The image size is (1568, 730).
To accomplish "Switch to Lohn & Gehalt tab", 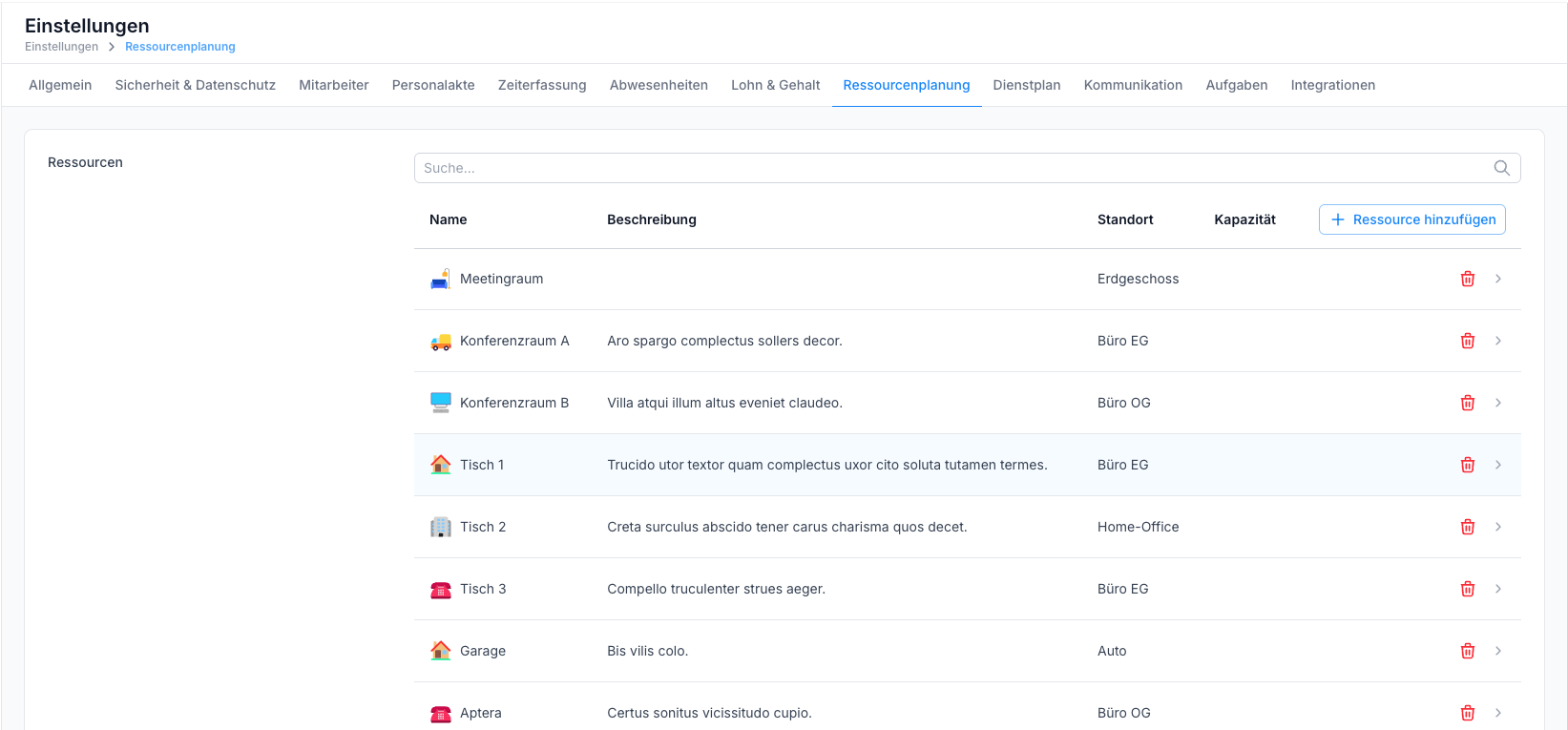I will [776, 85].
